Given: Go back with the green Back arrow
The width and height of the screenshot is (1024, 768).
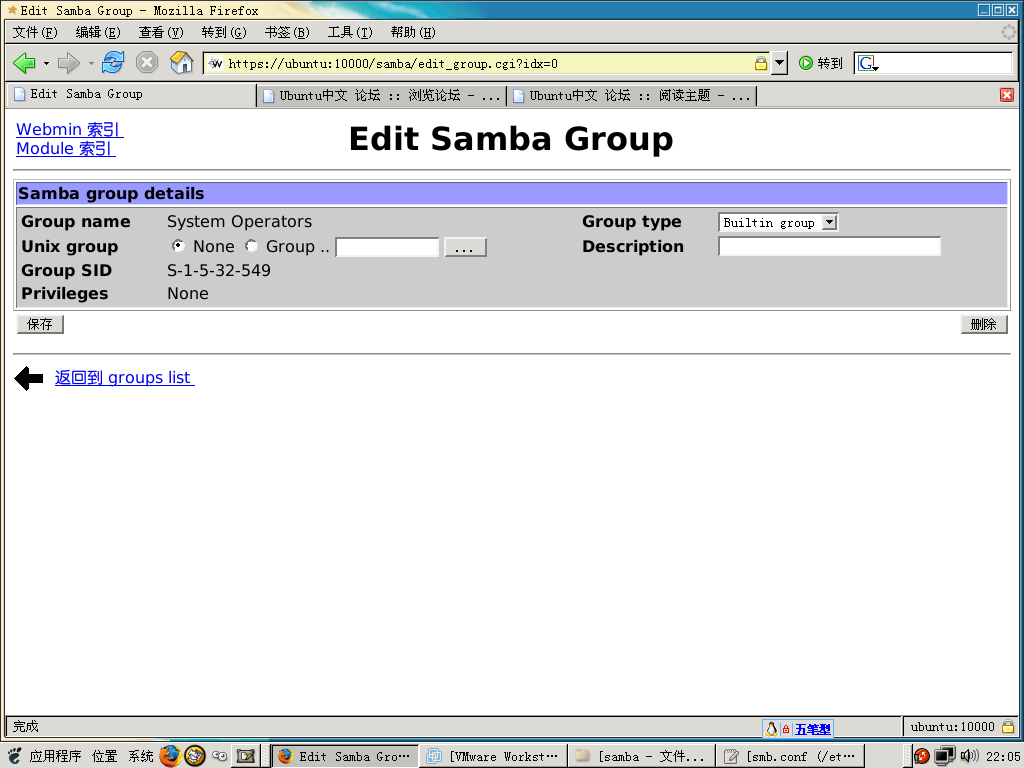Looking at the screenshot, I should pos(24,63).
